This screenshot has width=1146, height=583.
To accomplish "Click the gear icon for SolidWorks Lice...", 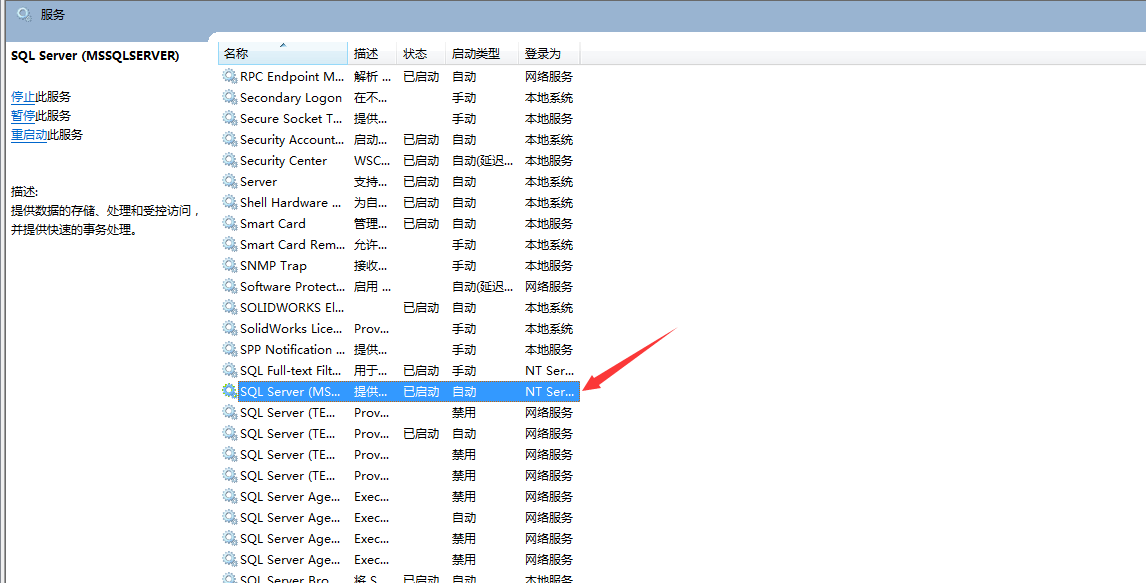I will point(229,329).
